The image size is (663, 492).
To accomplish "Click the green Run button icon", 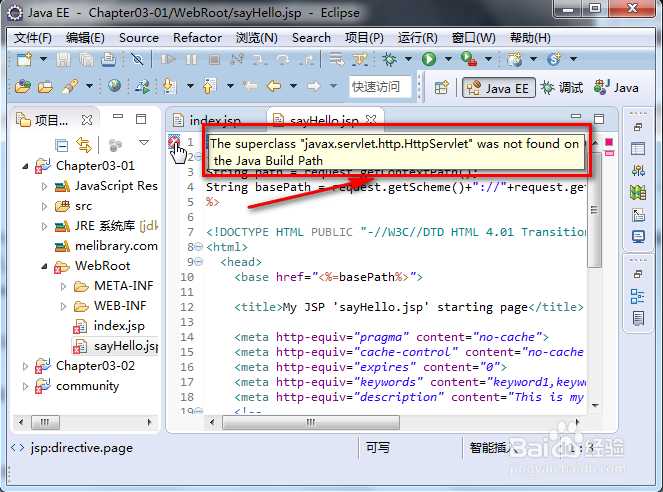I will [429, 59].
